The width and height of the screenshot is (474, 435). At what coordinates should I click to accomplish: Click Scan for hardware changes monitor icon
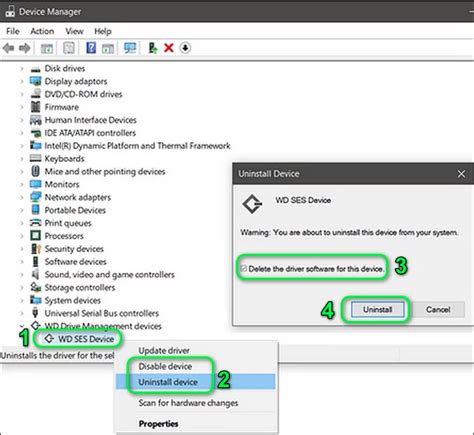pyautogui.click(x=130, y=48)
